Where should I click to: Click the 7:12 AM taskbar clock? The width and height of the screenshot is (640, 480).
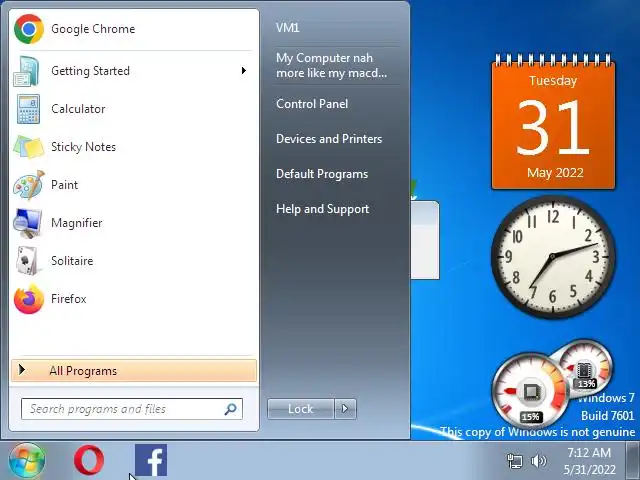(x=589, y=461)
